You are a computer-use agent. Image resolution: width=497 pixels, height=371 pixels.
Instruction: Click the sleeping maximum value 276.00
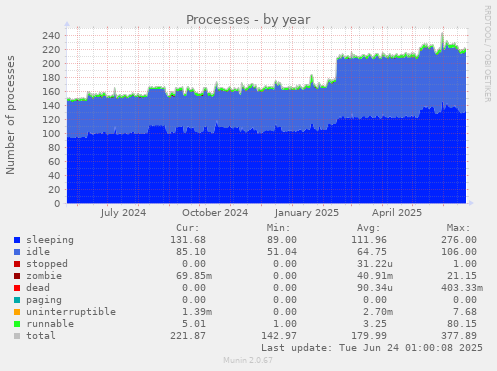point(459,240)
